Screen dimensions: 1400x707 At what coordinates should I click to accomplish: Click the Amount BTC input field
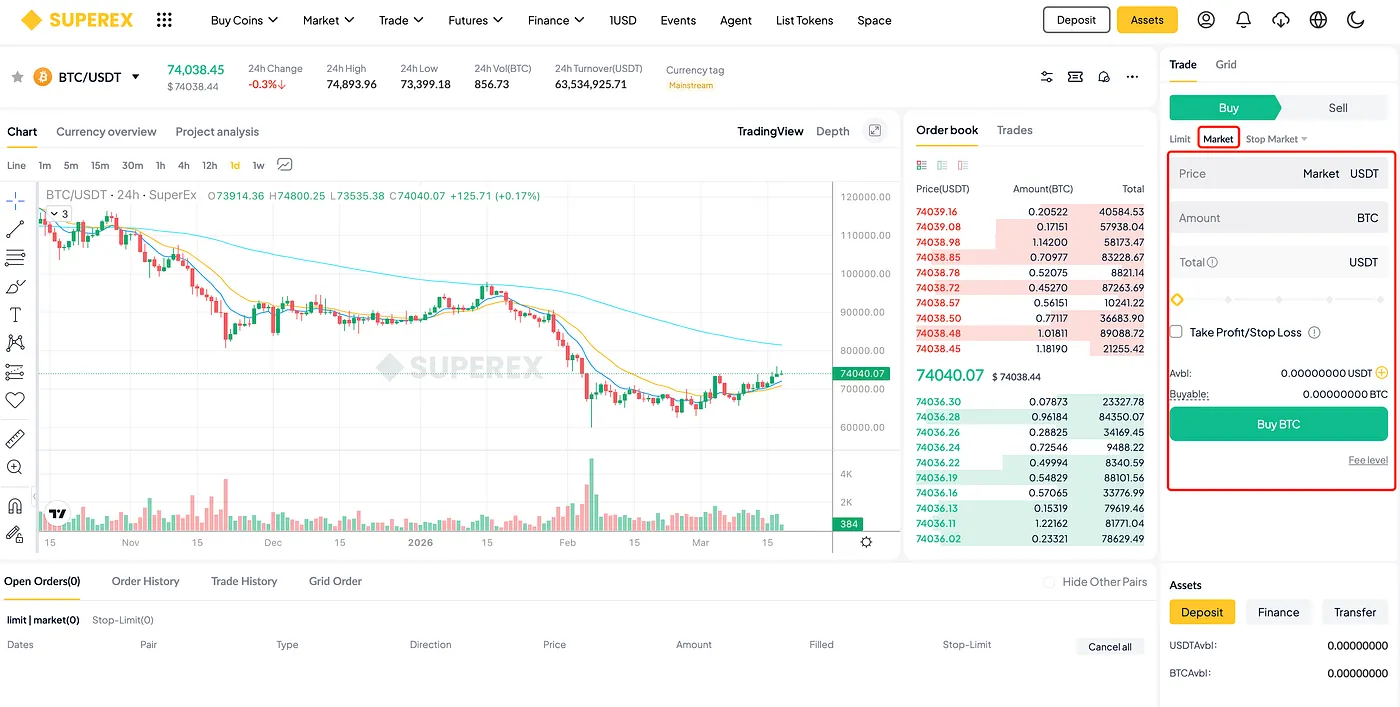1279,218
